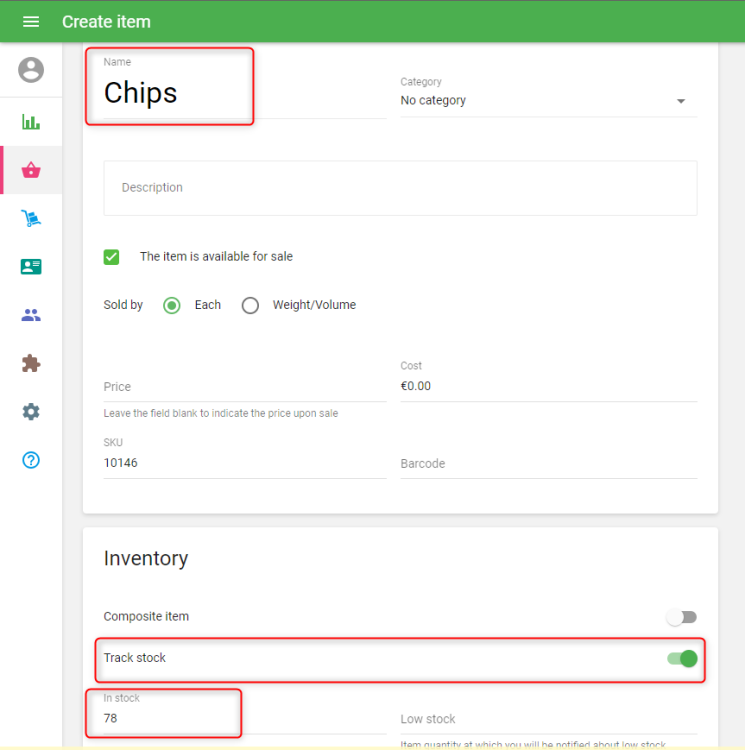Enable the Composite item toggle
The image size is (745, 750).
pyautogui.click(x=682, y=617)
